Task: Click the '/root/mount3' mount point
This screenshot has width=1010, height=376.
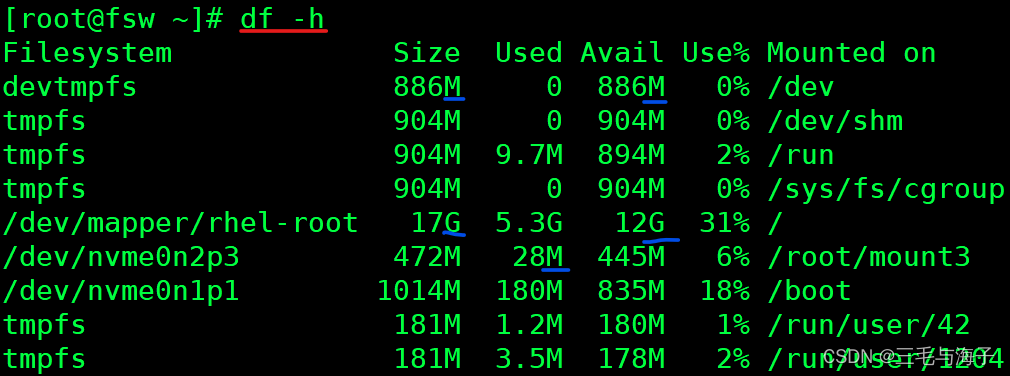Action: coord(868,258)
